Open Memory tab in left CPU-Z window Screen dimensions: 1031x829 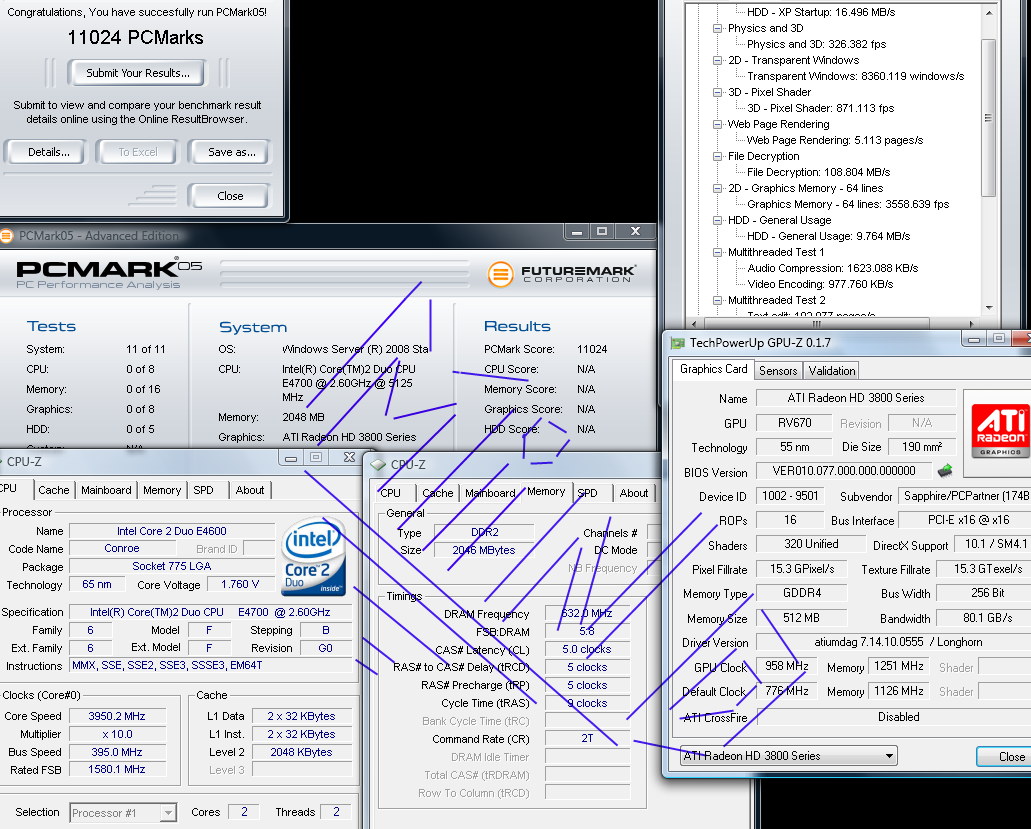click(162, 490)
